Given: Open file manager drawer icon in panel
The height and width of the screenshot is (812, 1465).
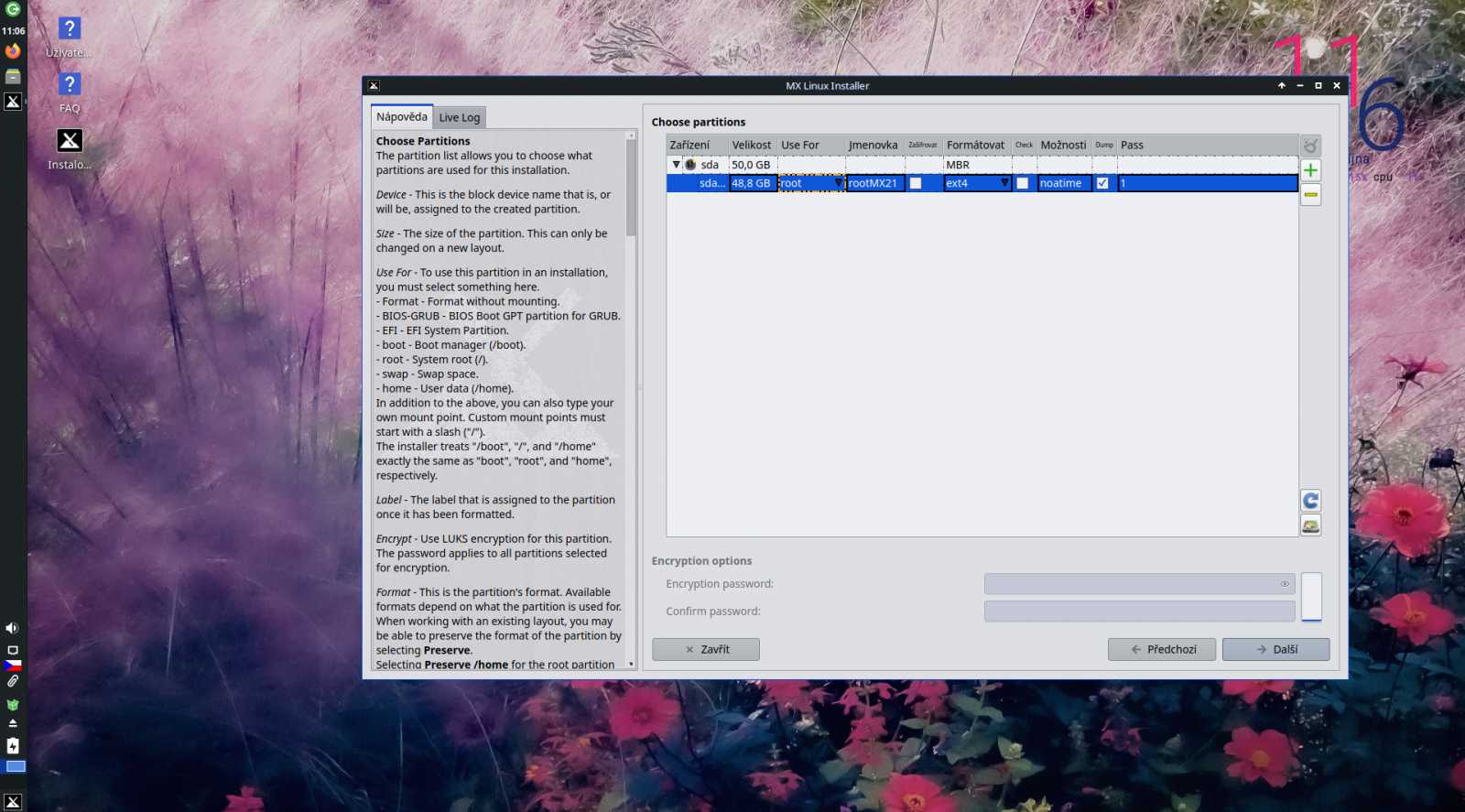Looking at the screenshot, I should pyautogui.click(x=13, y=76).
